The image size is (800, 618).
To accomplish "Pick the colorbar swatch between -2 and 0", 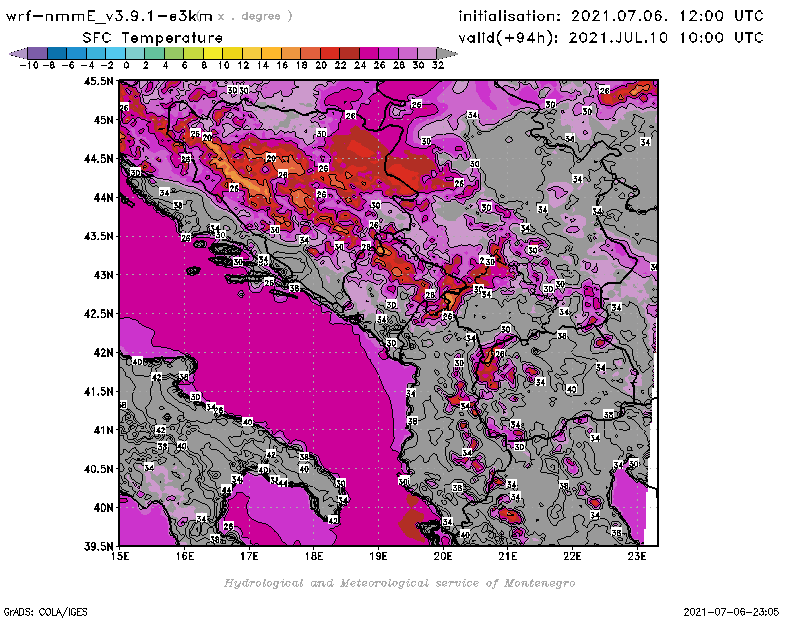I will [115, 53].
